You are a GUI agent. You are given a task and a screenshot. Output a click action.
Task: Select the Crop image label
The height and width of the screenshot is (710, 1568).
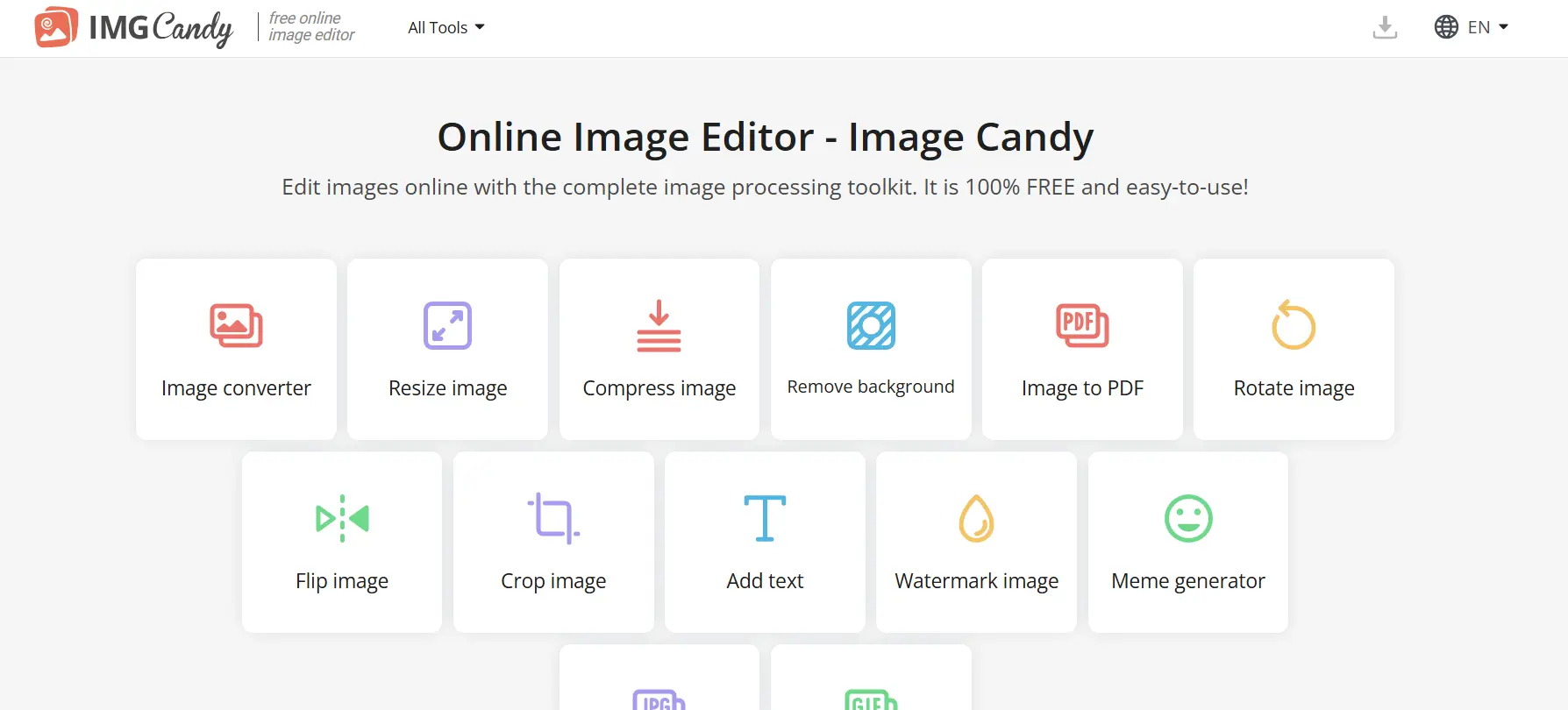pyautogui.click(x=553, y=581)
